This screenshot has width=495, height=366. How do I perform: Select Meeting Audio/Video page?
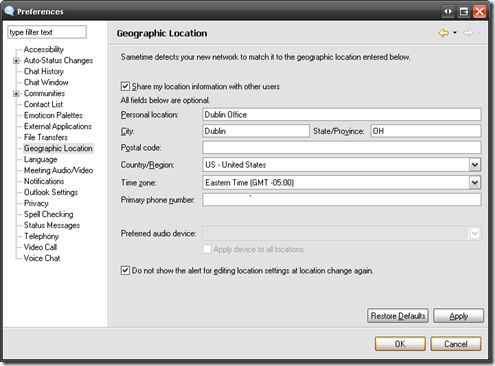[x=58, y=170]
